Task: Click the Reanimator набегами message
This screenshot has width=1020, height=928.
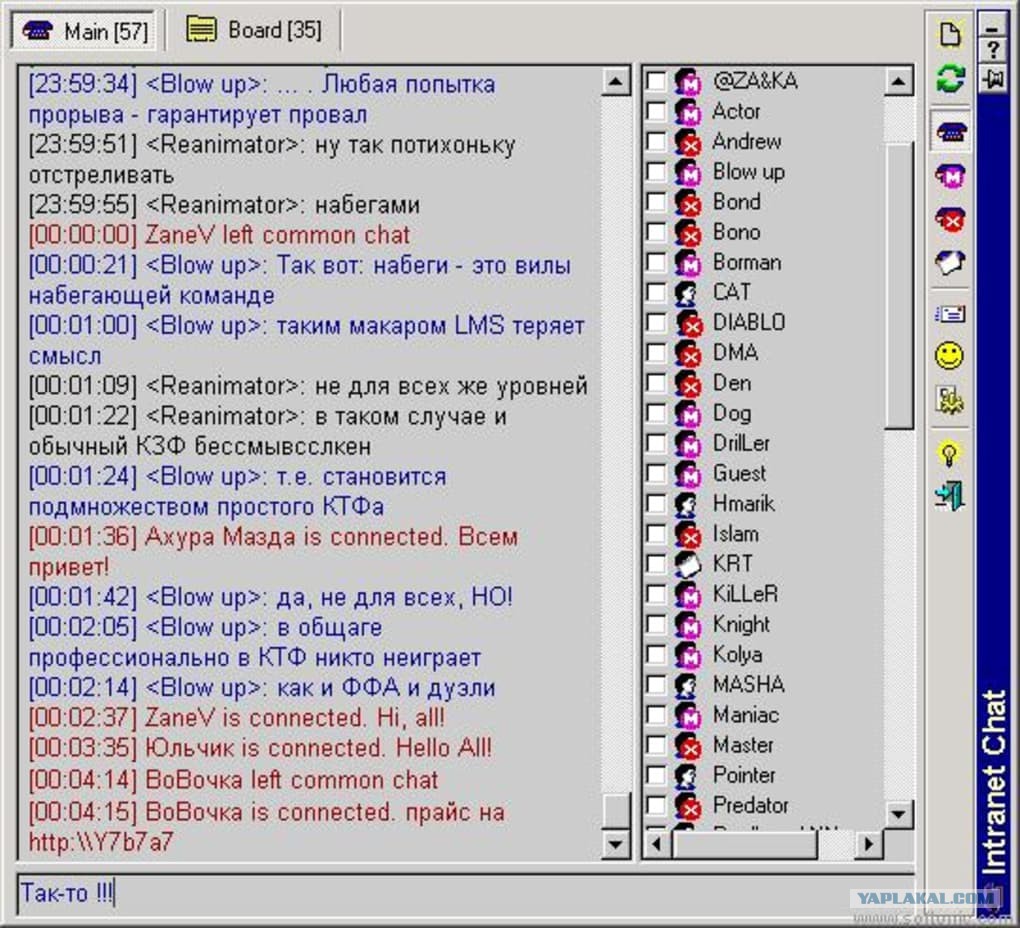Action: [x=224, y=205]
